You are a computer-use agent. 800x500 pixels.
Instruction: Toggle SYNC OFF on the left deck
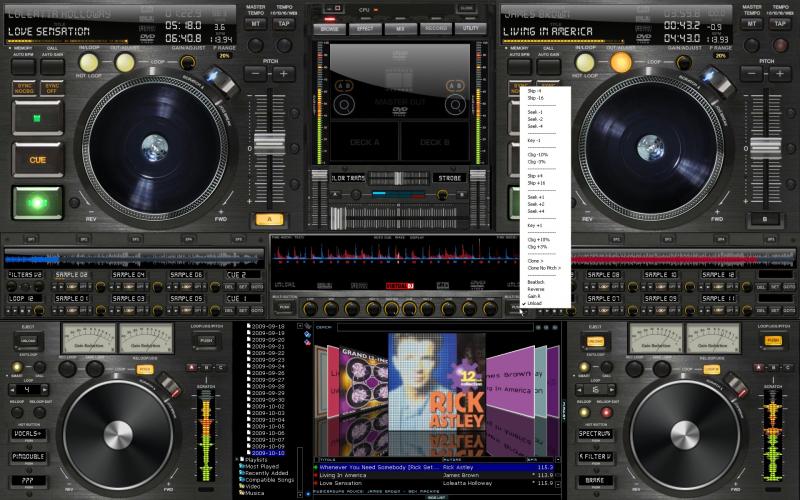51,88
